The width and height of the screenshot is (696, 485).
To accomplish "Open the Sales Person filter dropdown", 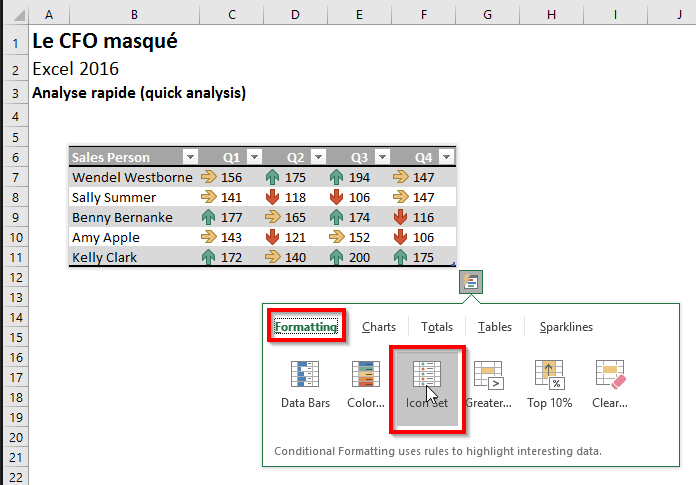I will pos(190,157).
